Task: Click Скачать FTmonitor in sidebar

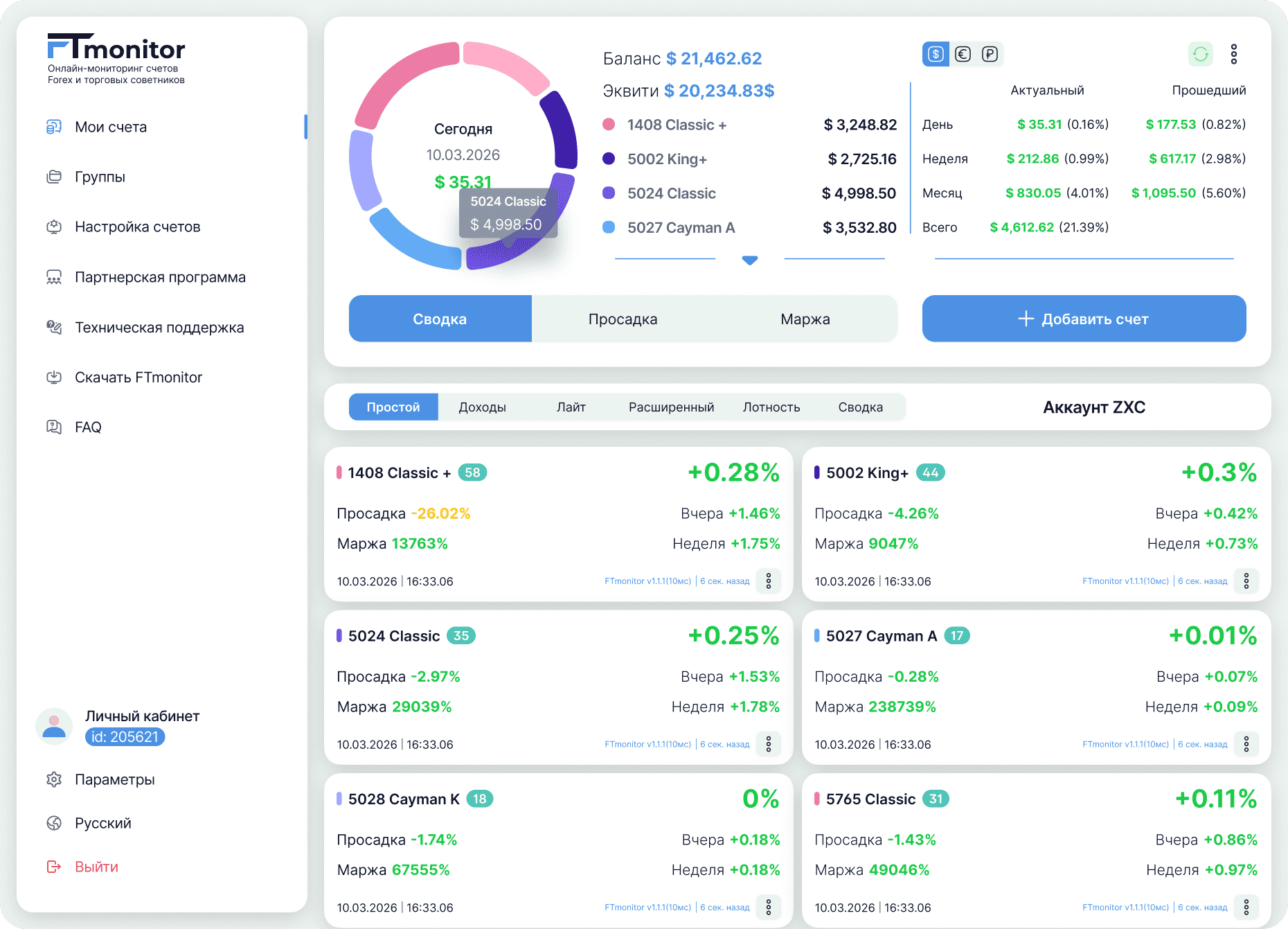Action: pyautogui.click(x=138, y=378)
